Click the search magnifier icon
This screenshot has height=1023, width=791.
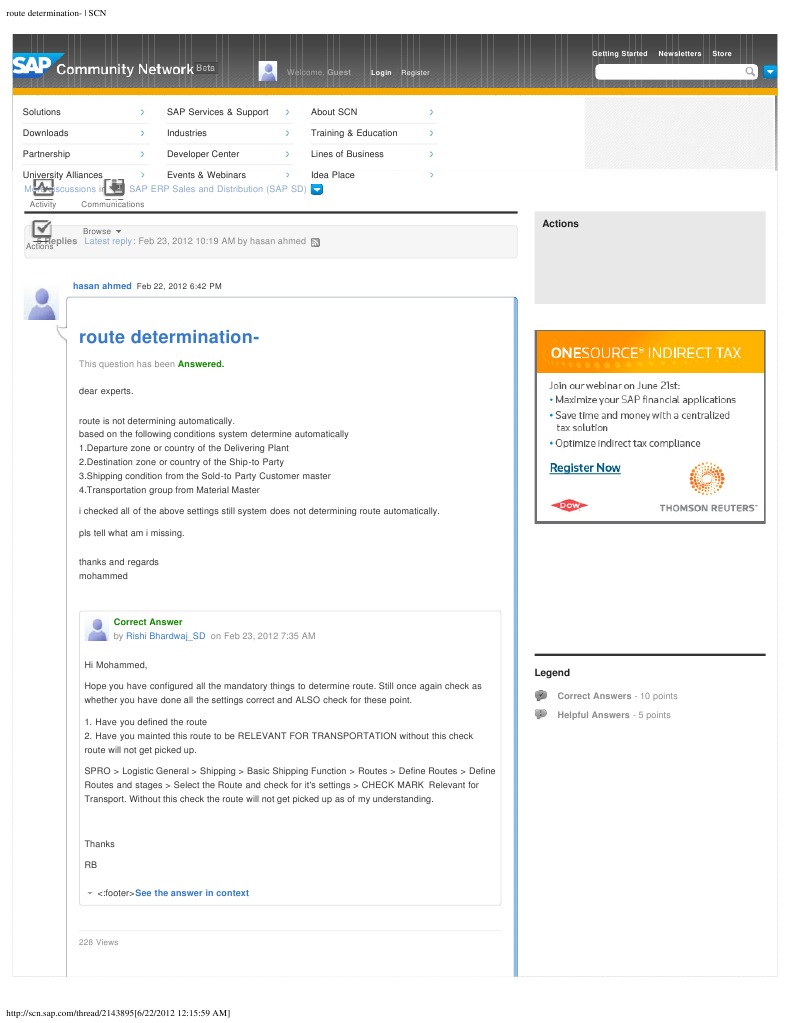tap(751, 72)
